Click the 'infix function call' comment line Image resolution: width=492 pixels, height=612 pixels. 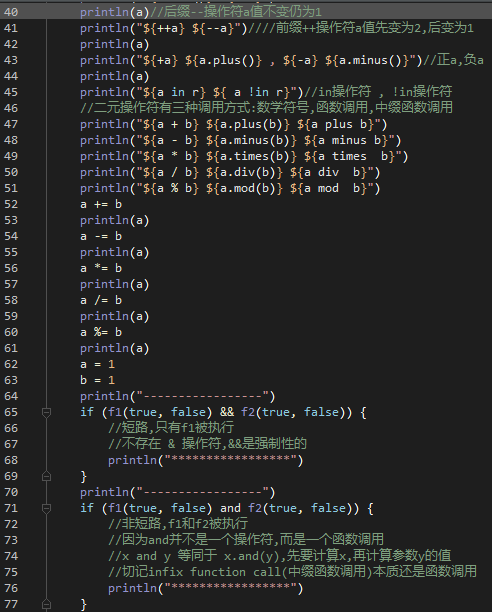click(x=292, y=572)
